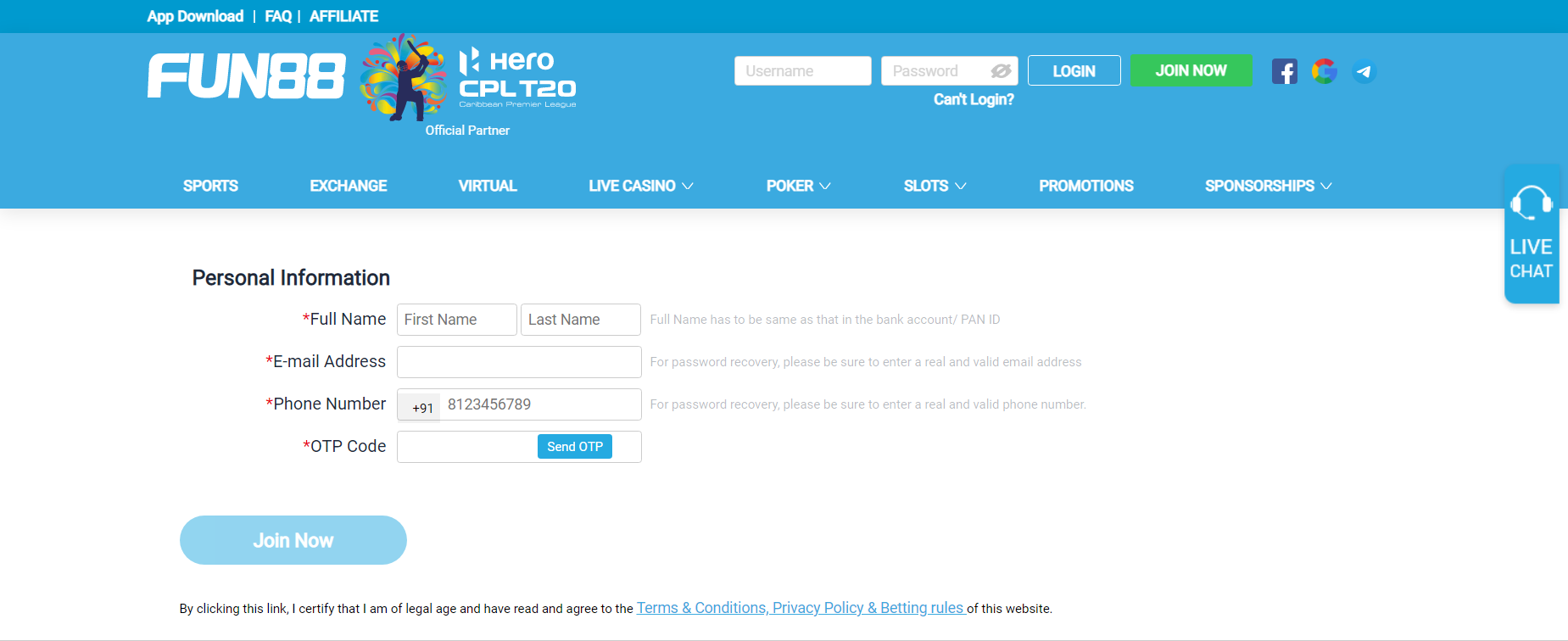Image resolution: width=1568 pixels, height=641 pixels.
Task: Click the FUN88 logo
Action: point(247,76)
